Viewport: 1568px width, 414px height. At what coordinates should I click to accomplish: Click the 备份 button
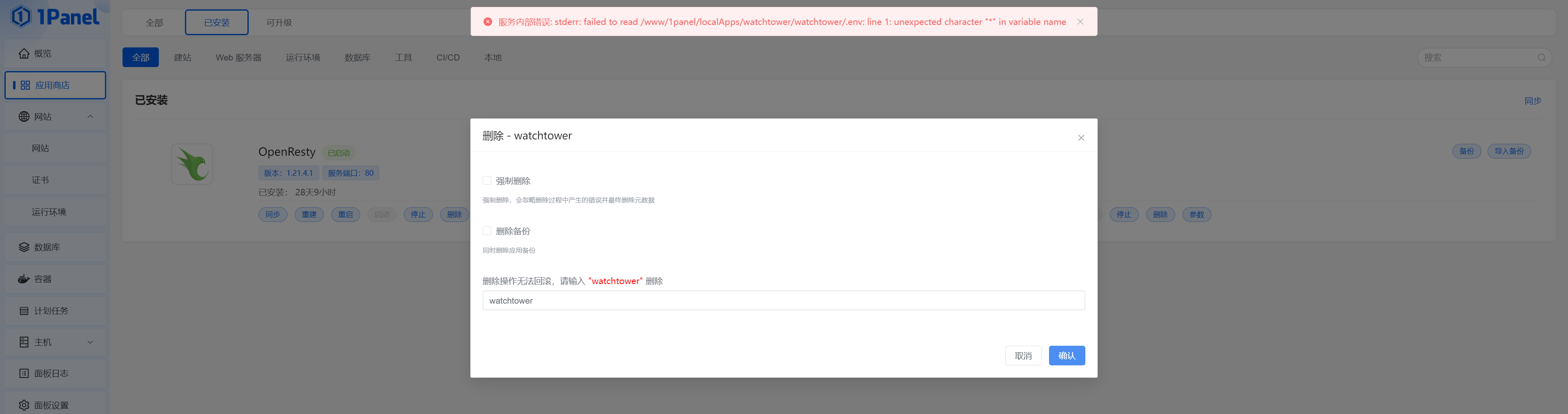1467,151
